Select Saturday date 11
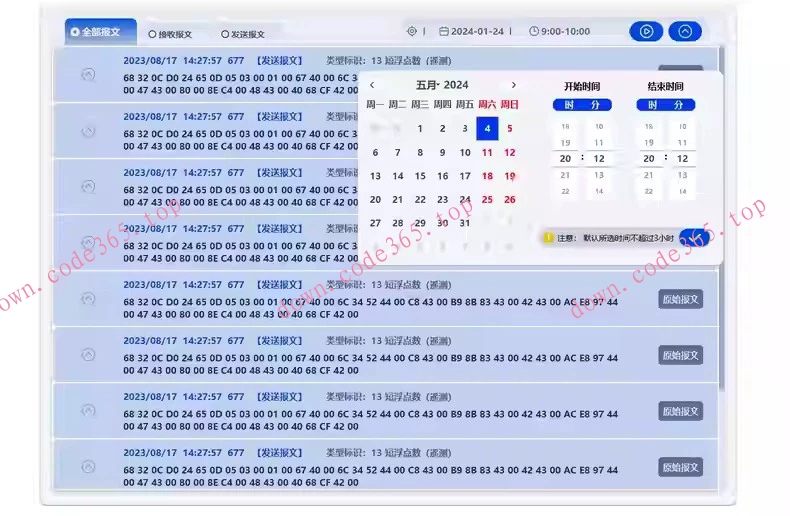 487,152
